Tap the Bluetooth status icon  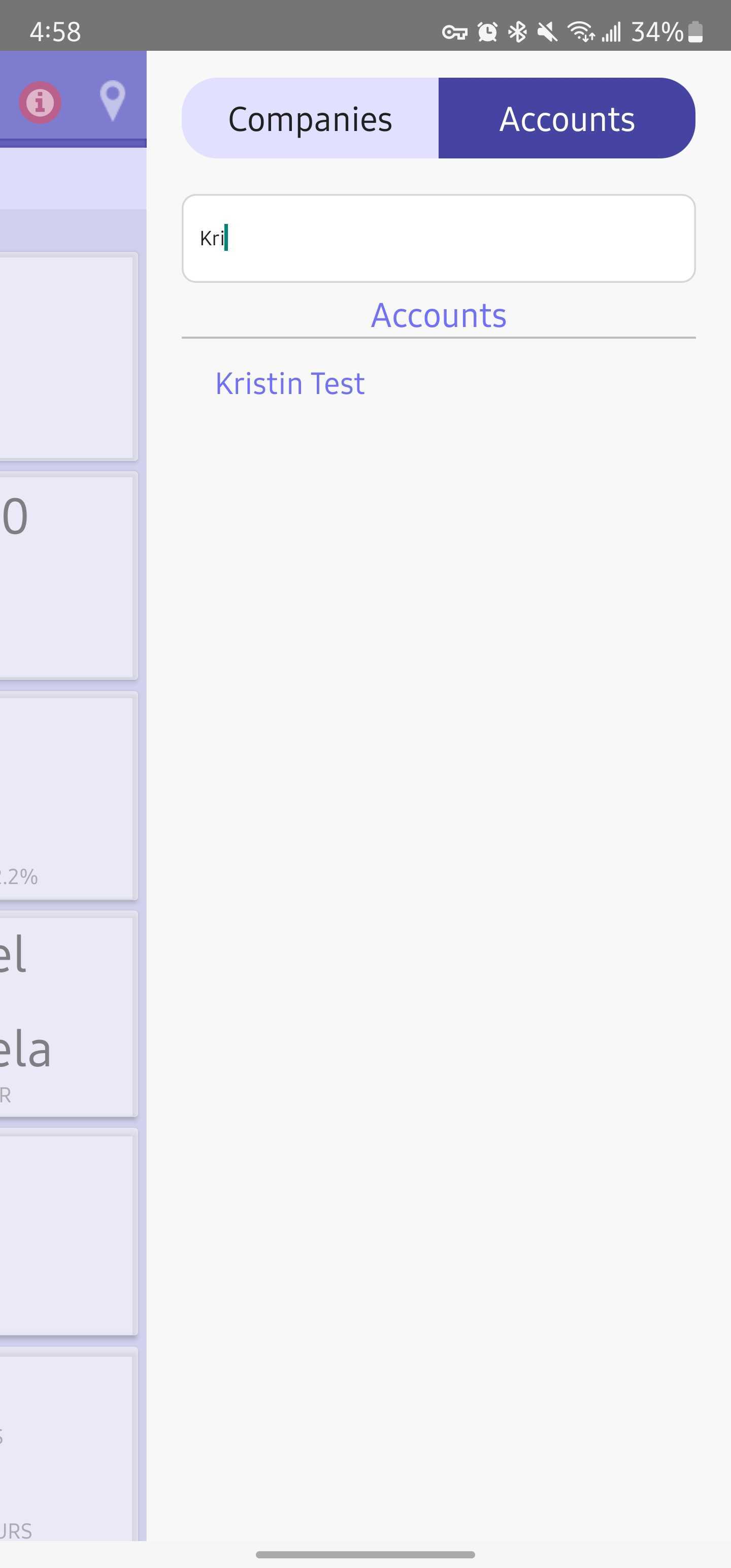click(517, 31)
